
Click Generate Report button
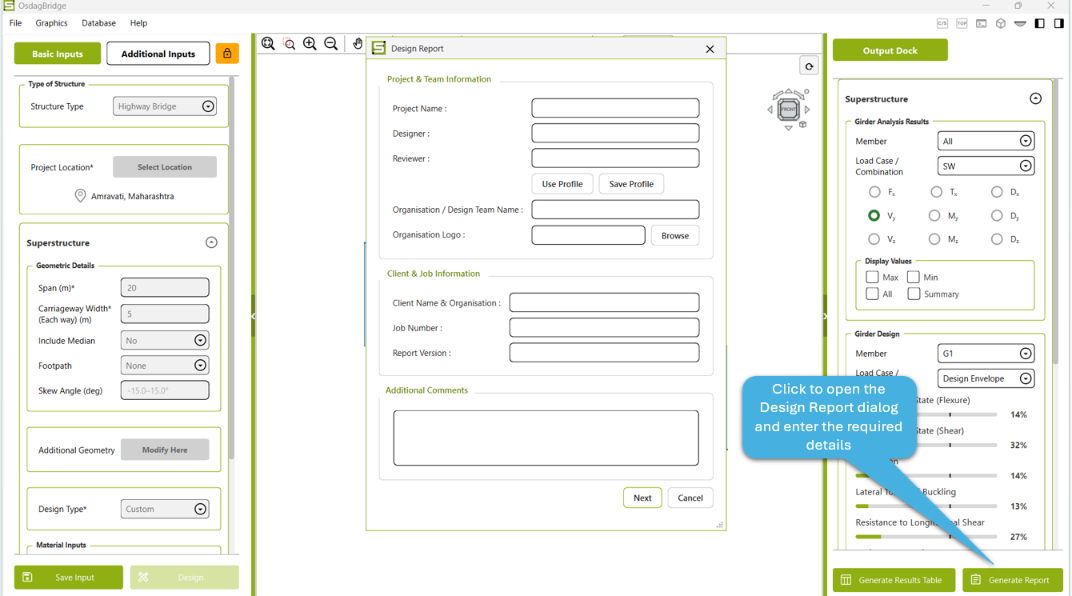coord(1013,580)
